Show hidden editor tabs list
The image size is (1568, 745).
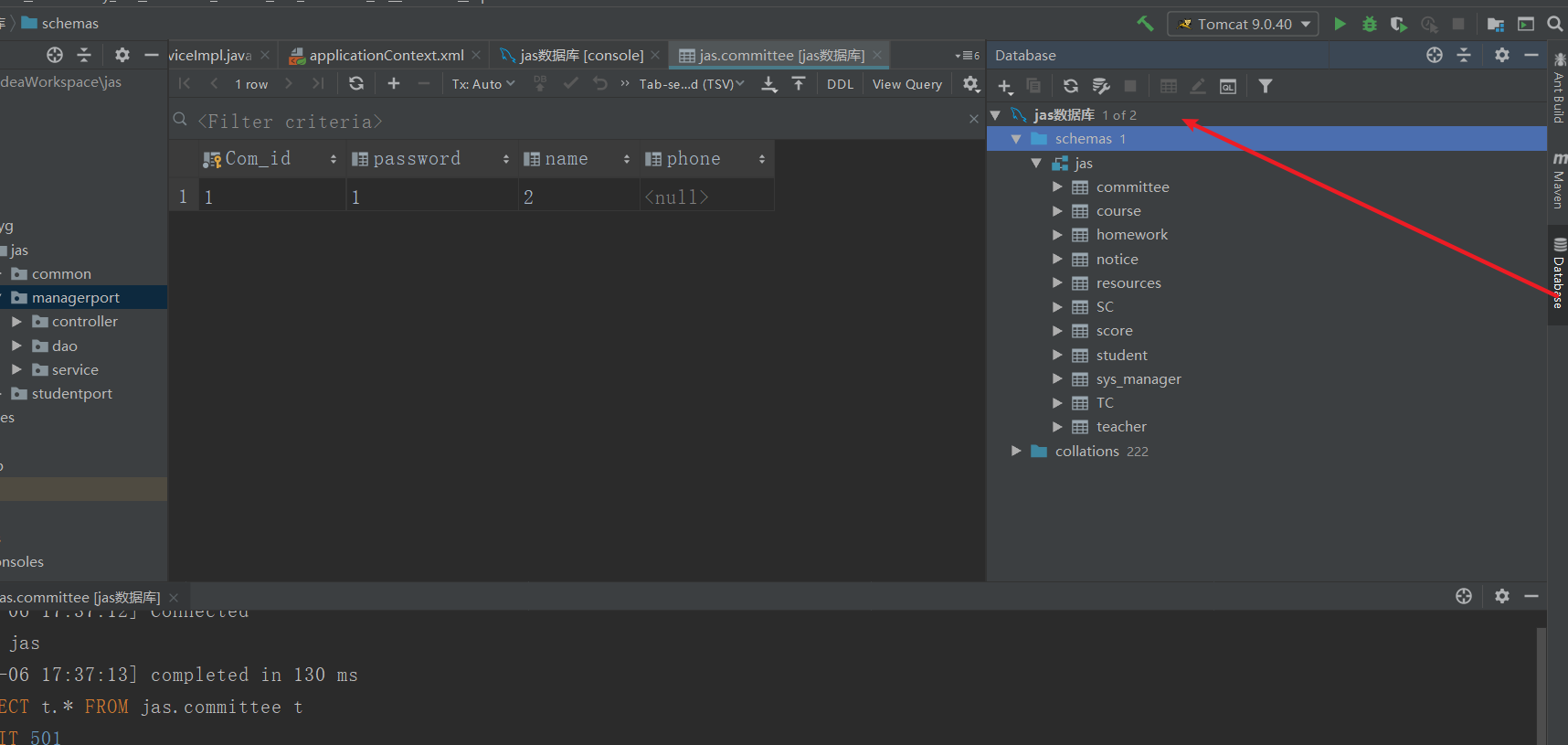coord(967,56)
